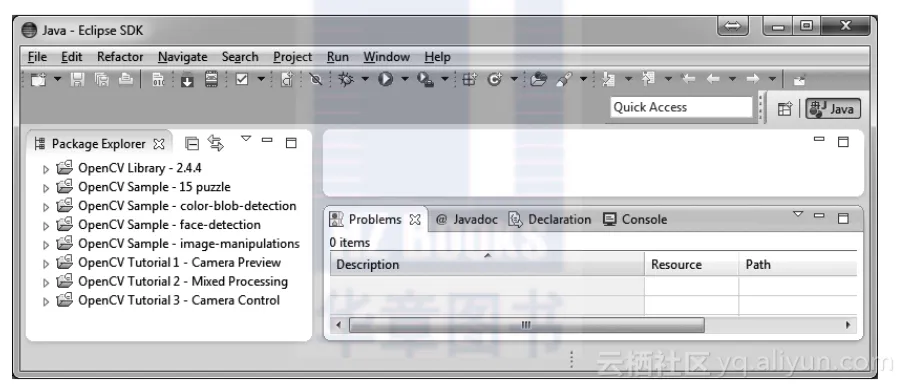Click the Open Perspective icon

tap(784, 109)
